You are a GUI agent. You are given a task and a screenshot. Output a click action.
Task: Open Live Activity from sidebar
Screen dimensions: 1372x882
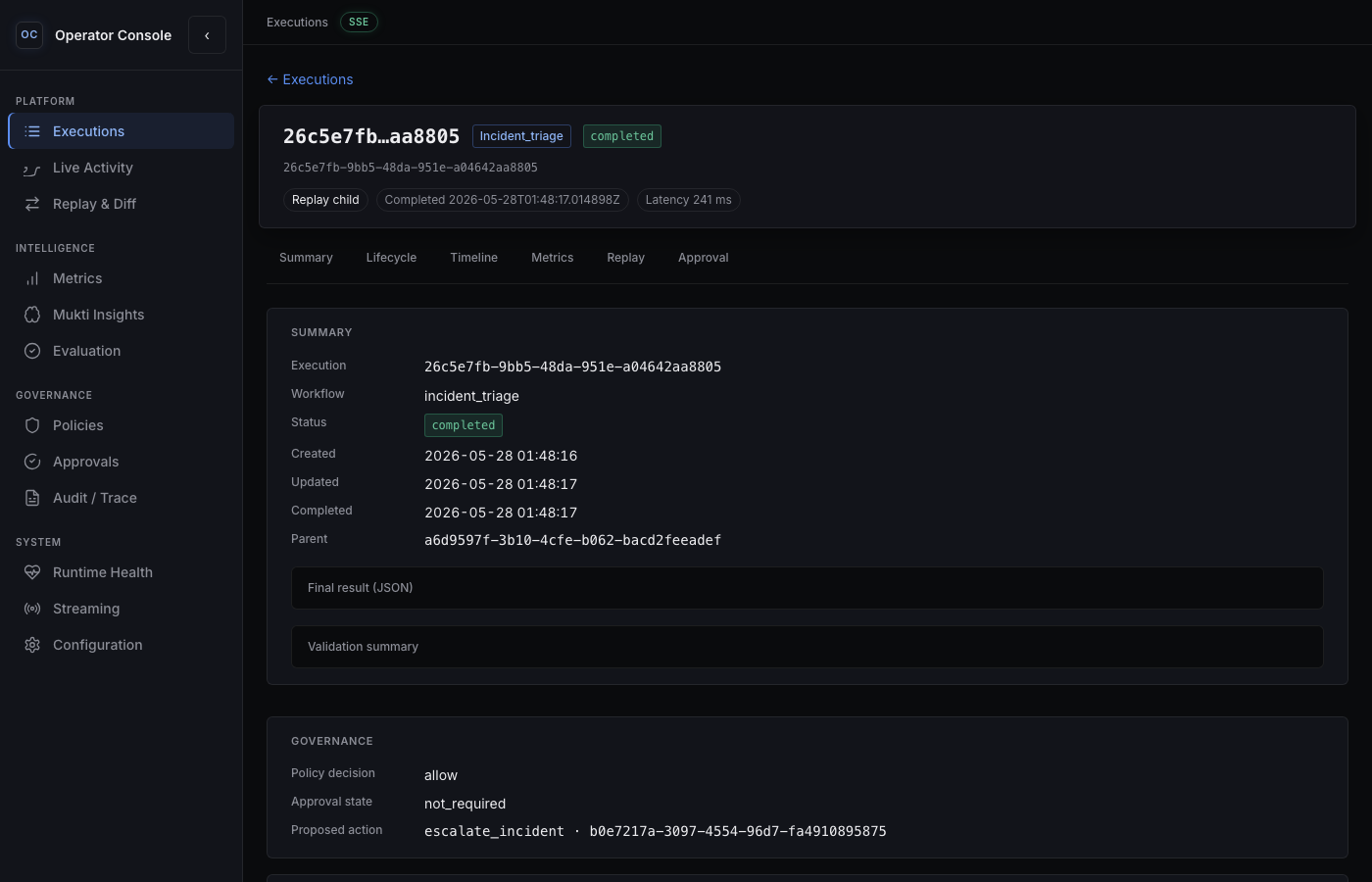click(121, 168)
